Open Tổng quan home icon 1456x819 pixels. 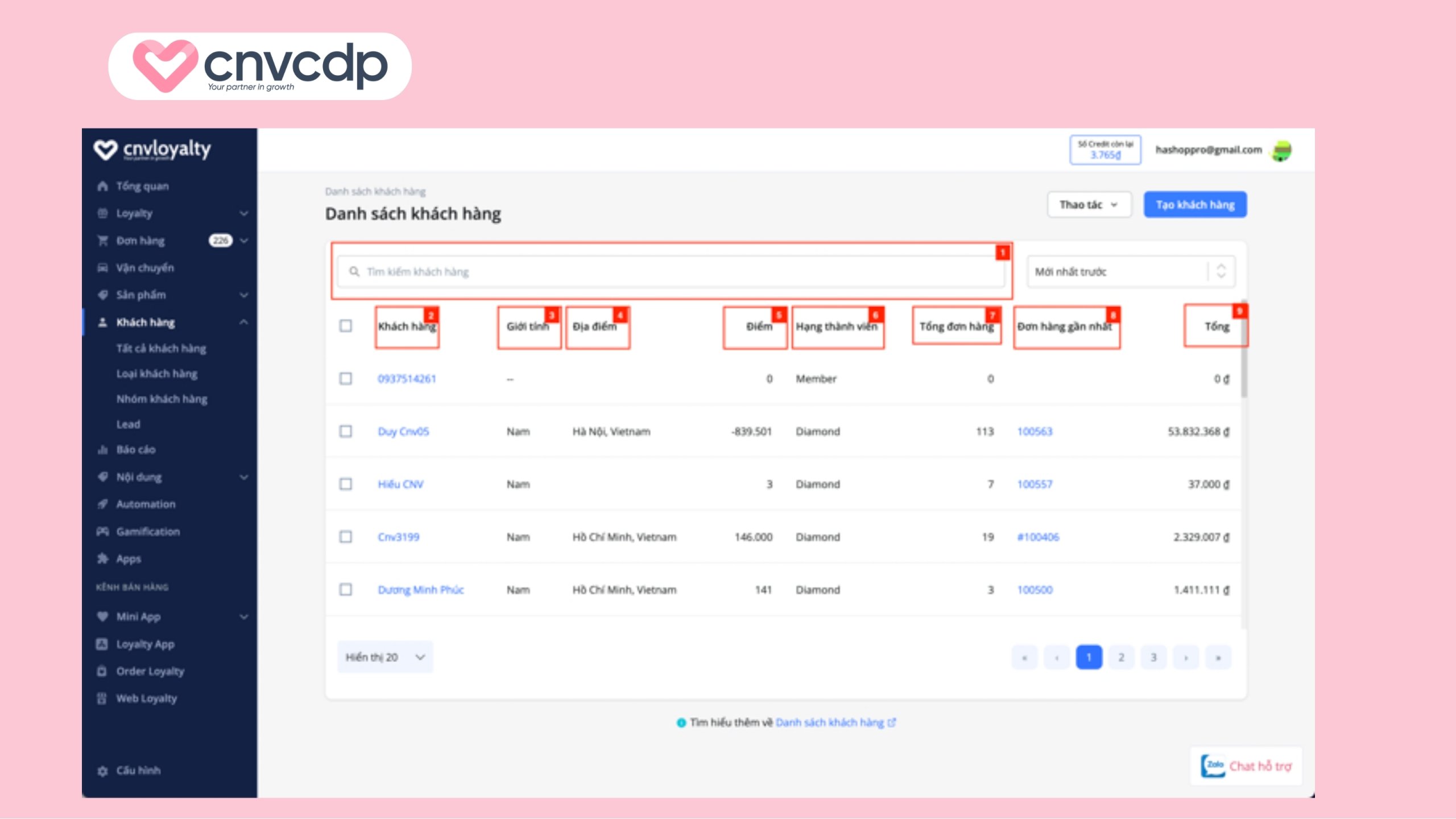pos(103,186)
